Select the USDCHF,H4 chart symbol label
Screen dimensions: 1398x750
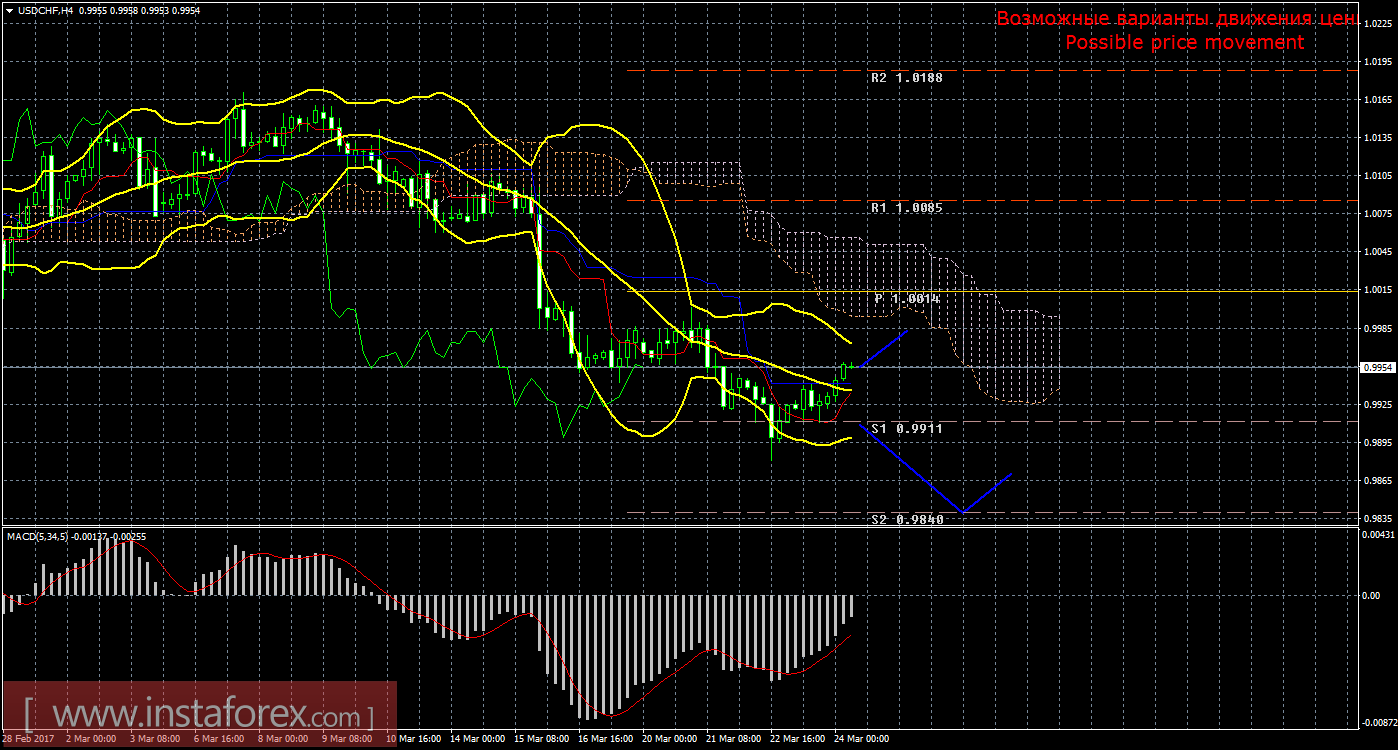tap(48, 10)
